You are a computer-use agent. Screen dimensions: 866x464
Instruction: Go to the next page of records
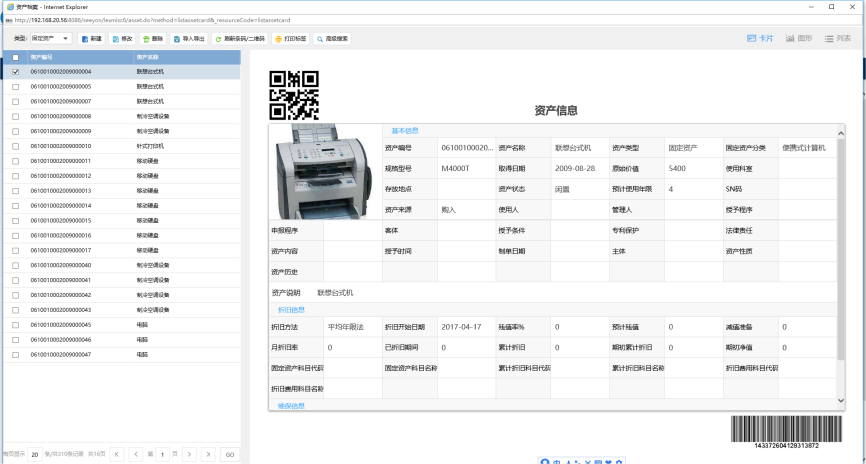188,454
